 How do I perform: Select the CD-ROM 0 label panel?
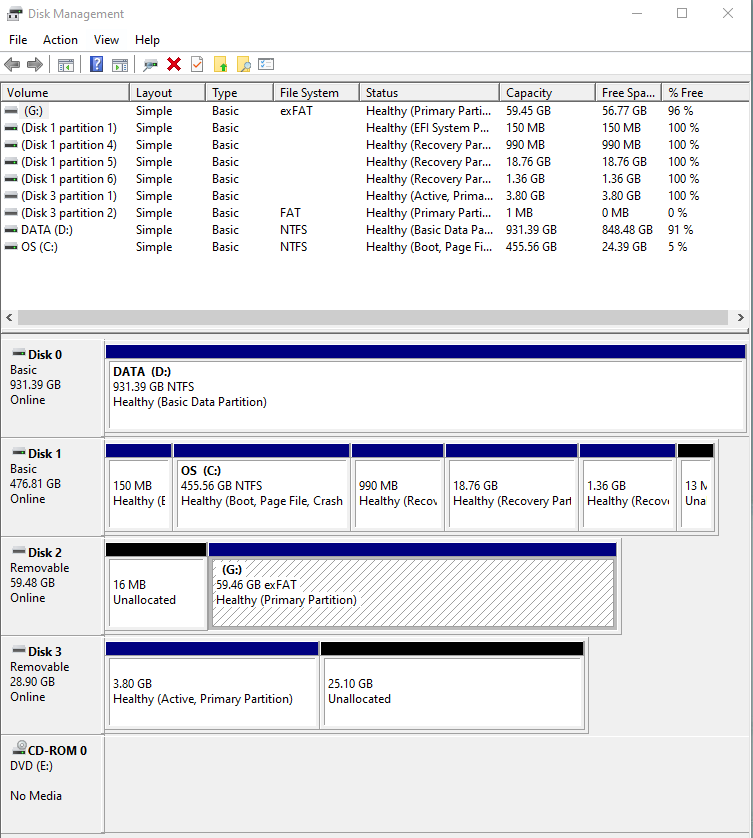click(x=52, y=784)
